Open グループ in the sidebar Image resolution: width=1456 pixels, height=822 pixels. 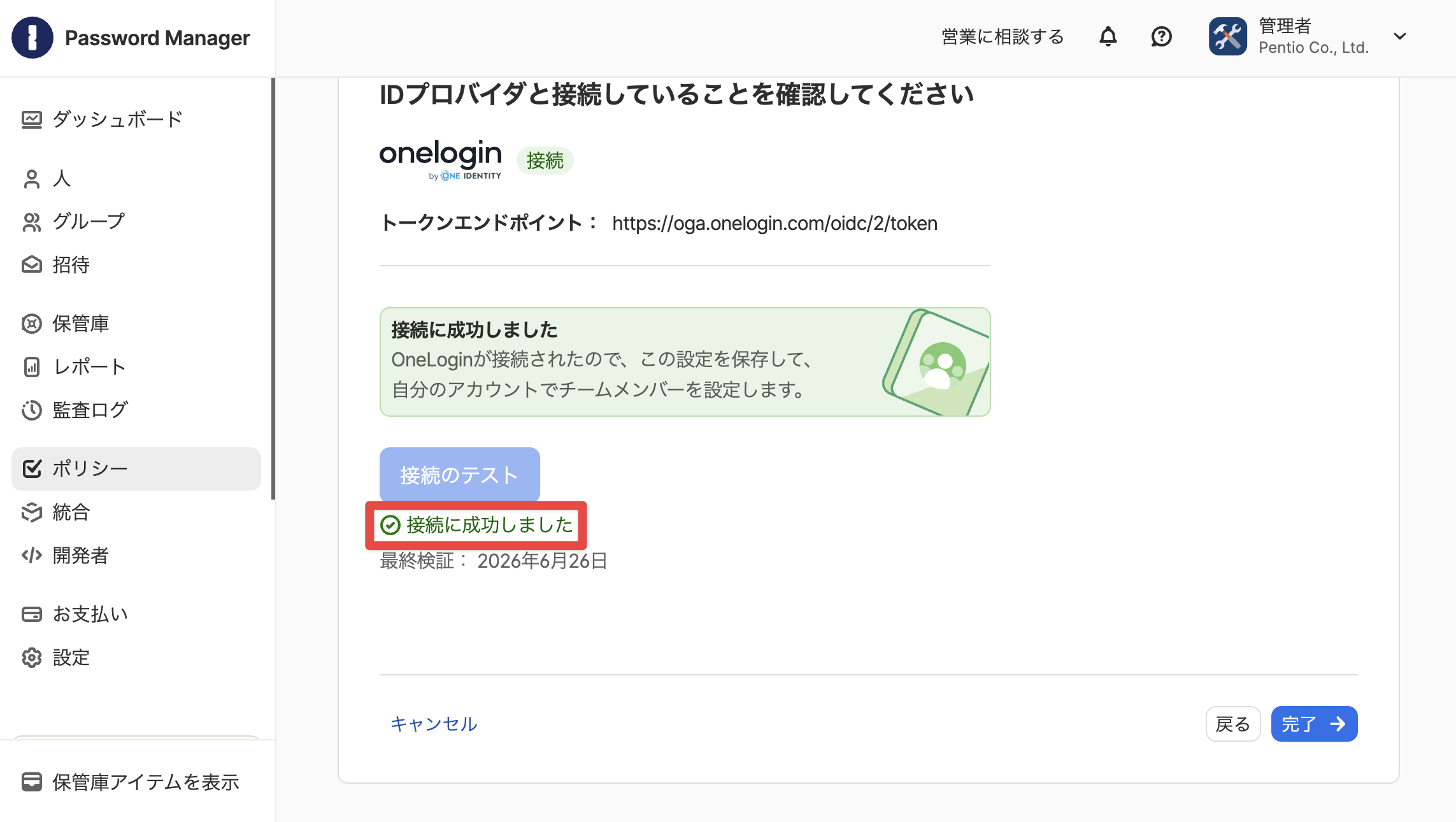136,222
